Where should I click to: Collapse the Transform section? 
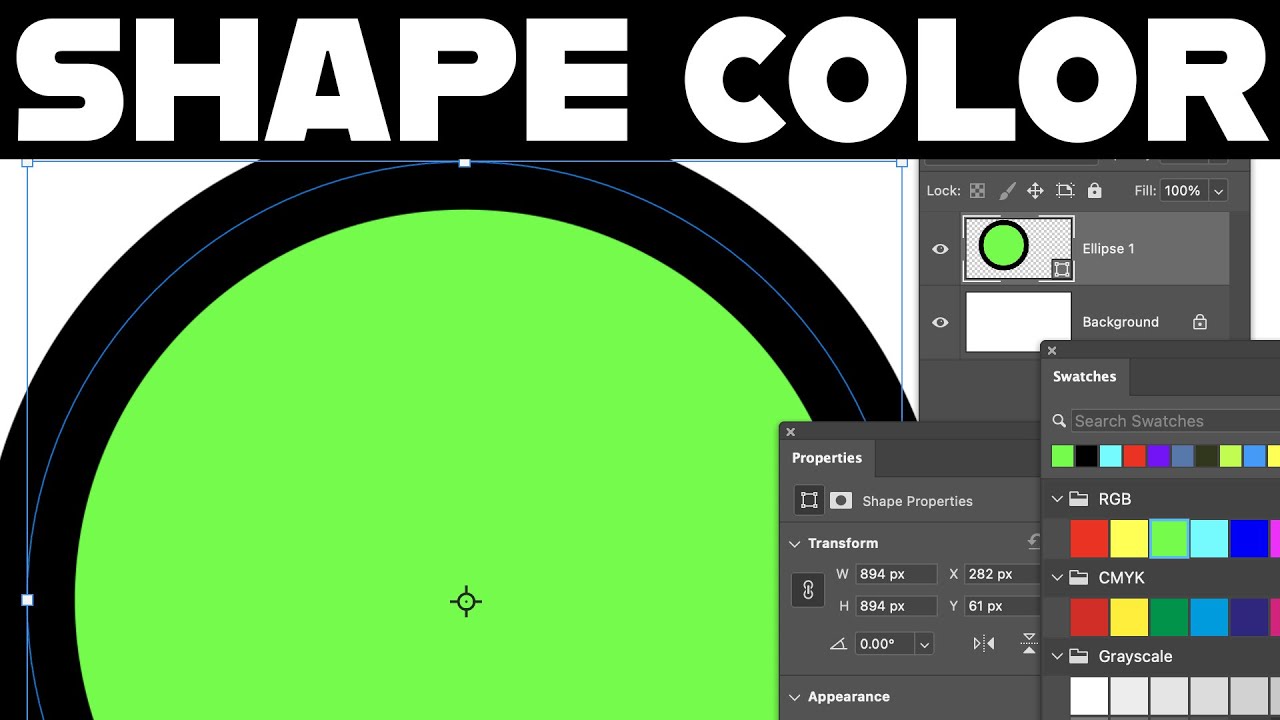tap(795, 543)
